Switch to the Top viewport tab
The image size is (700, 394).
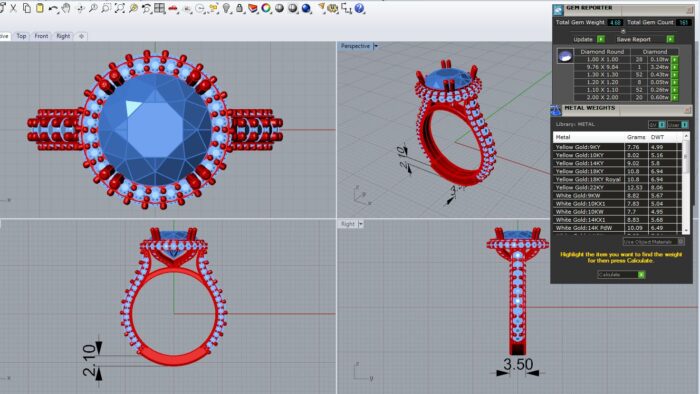(21, 36)
